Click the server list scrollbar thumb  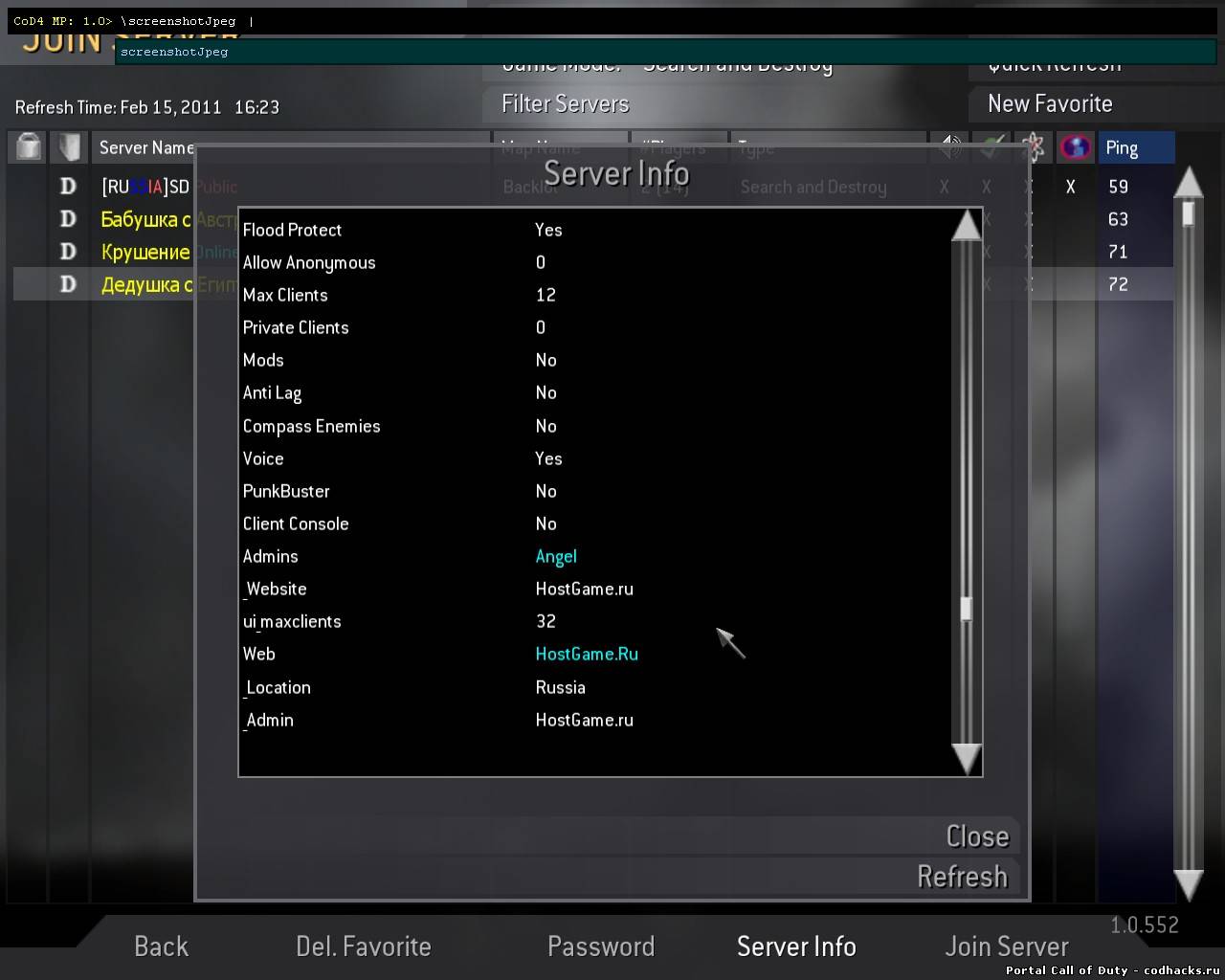click(x=1188, y=212)
